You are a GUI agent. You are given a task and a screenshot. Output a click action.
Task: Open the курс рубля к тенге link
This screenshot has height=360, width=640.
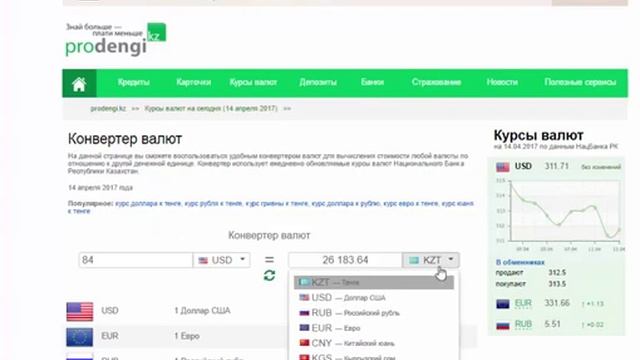click(x=213, y=203)
